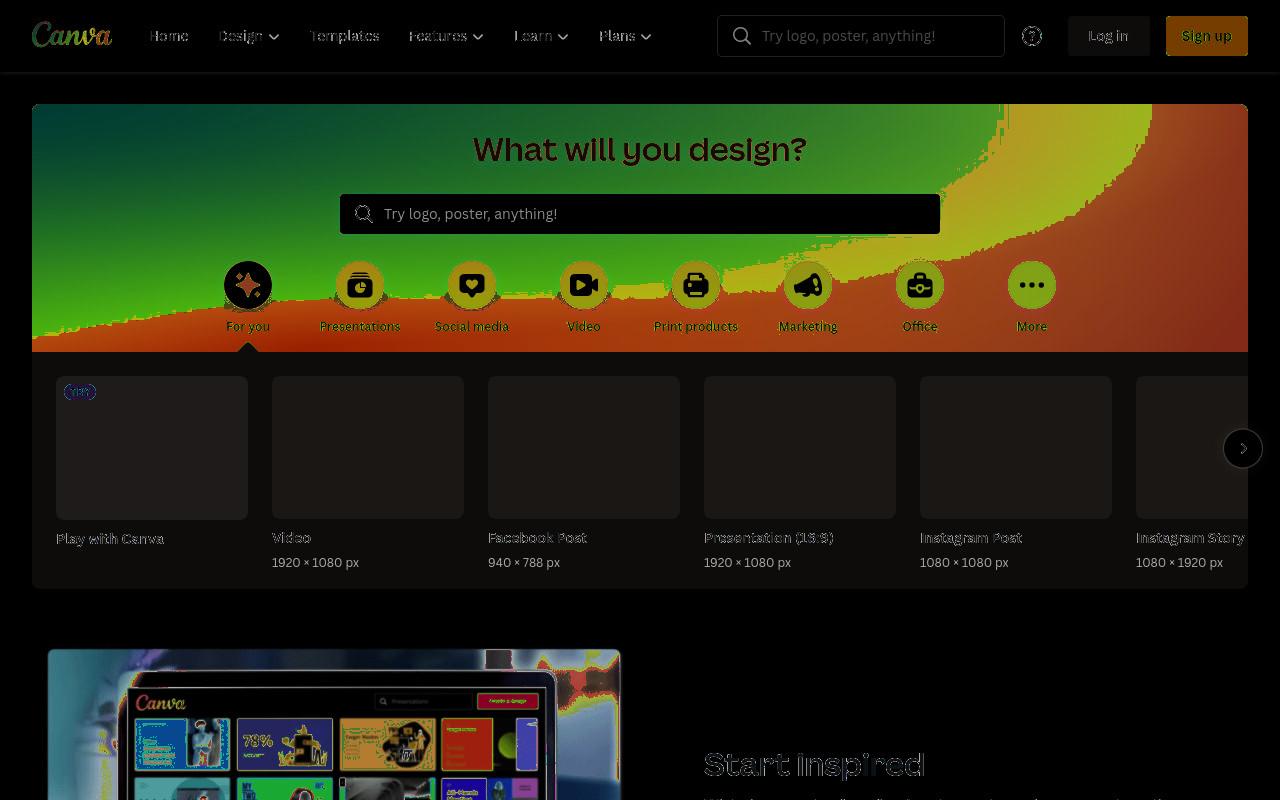Click the Canva laptop preview image
This screenshot has height=800, width=1280.
point(334,725)
